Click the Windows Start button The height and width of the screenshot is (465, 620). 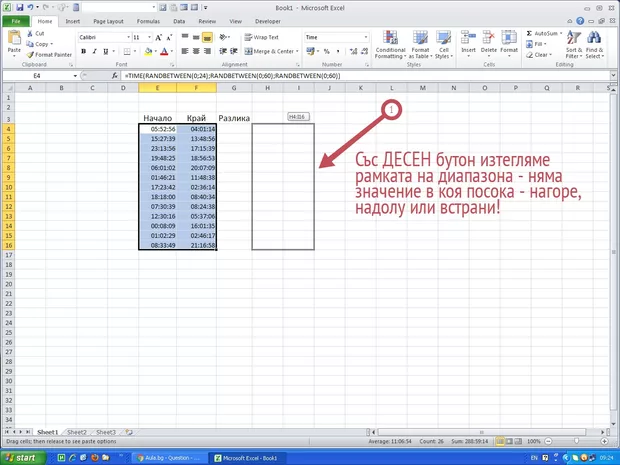click(23, 457)
